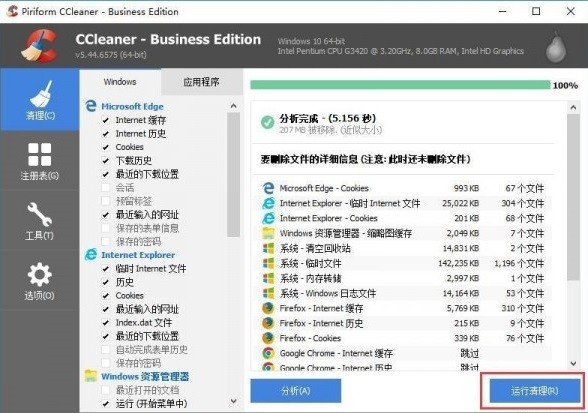Click the CCleaner logo in header
The height and width of the screenshot is (413, 588).
(40, 46)
